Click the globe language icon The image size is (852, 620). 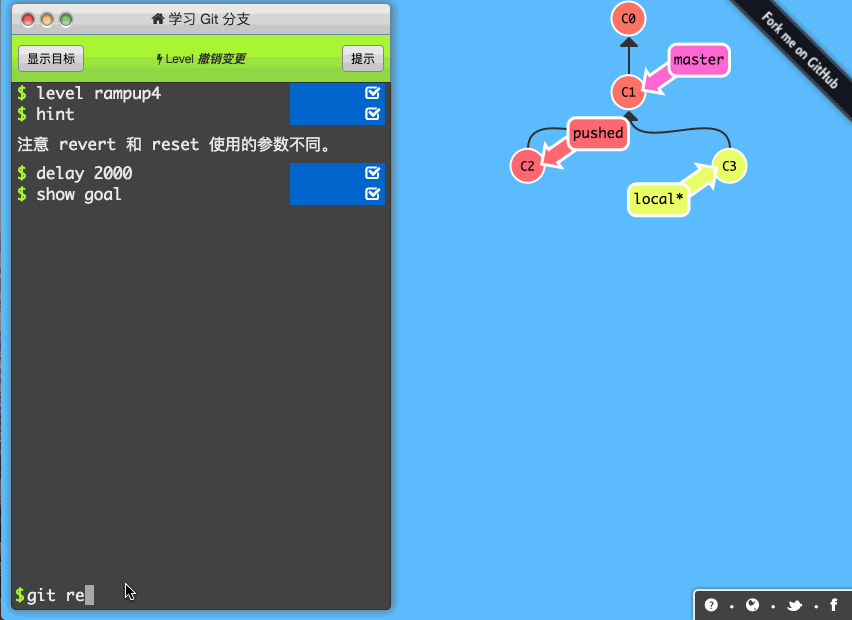point(752,605)
